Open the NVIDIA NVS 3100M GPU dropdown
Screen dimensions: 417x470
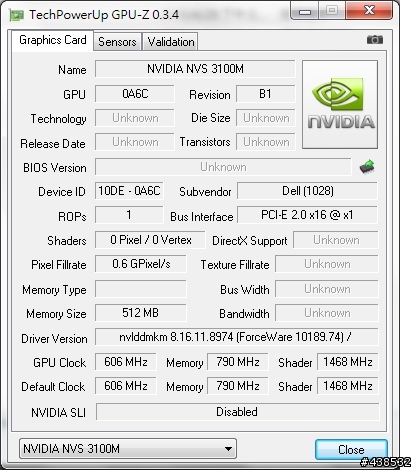[128, 449]
